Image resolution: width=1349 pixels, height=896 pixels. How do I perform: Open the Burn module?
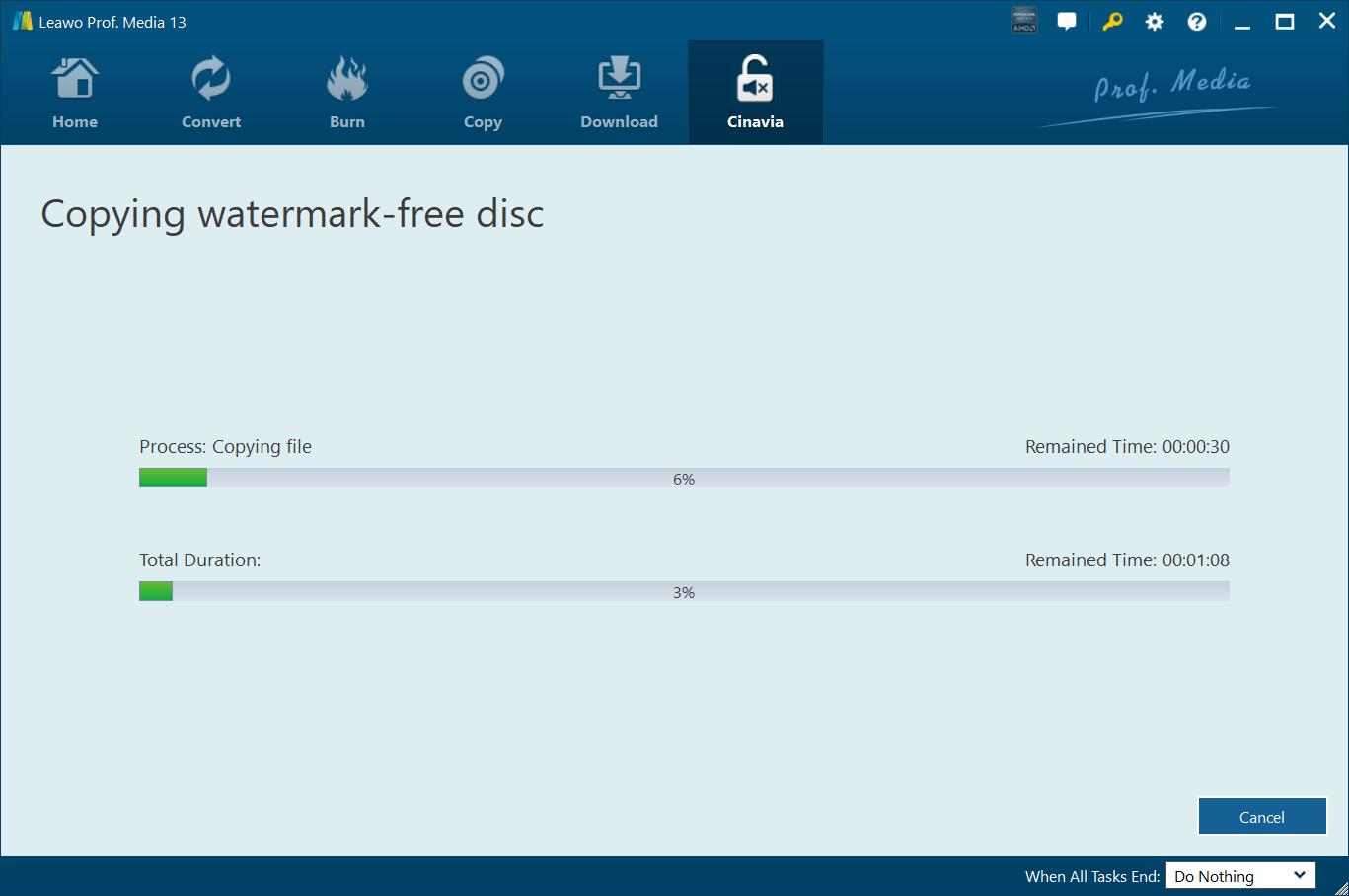pos(347,93)
